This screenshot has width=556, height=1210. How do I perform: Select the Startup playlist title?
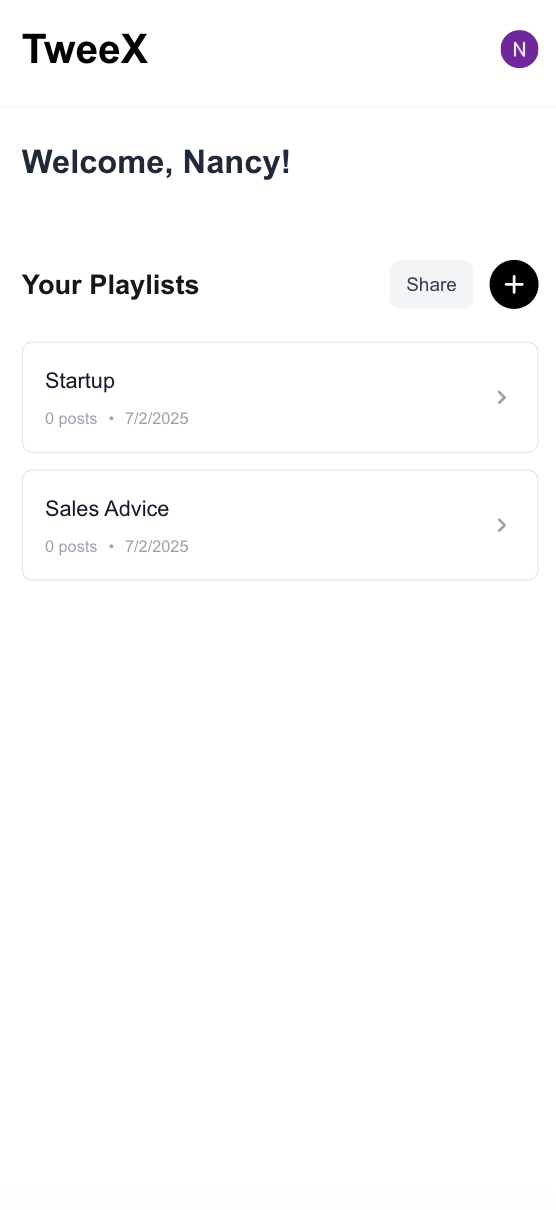pos(80,381)
